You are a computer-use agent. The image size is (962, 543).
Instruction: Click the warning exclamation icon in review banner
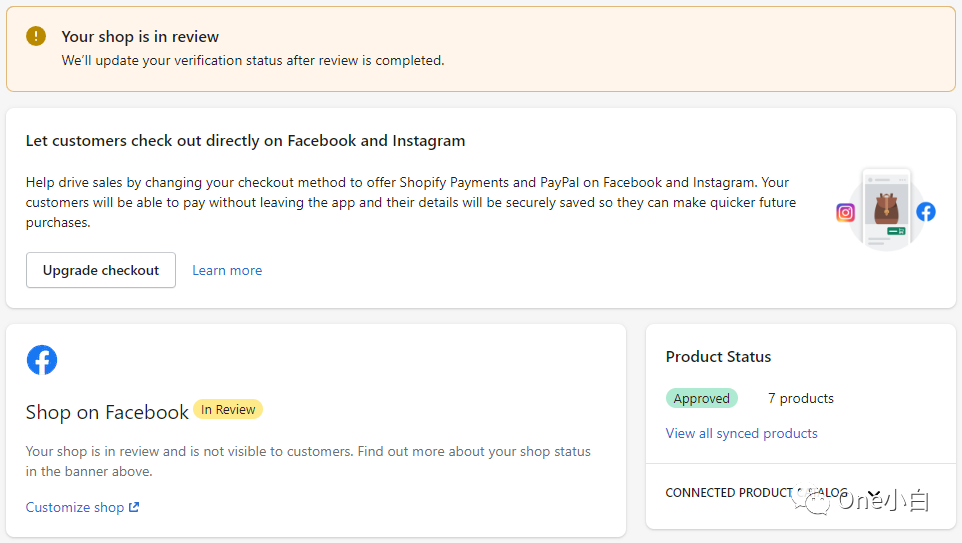pos(36,36)
